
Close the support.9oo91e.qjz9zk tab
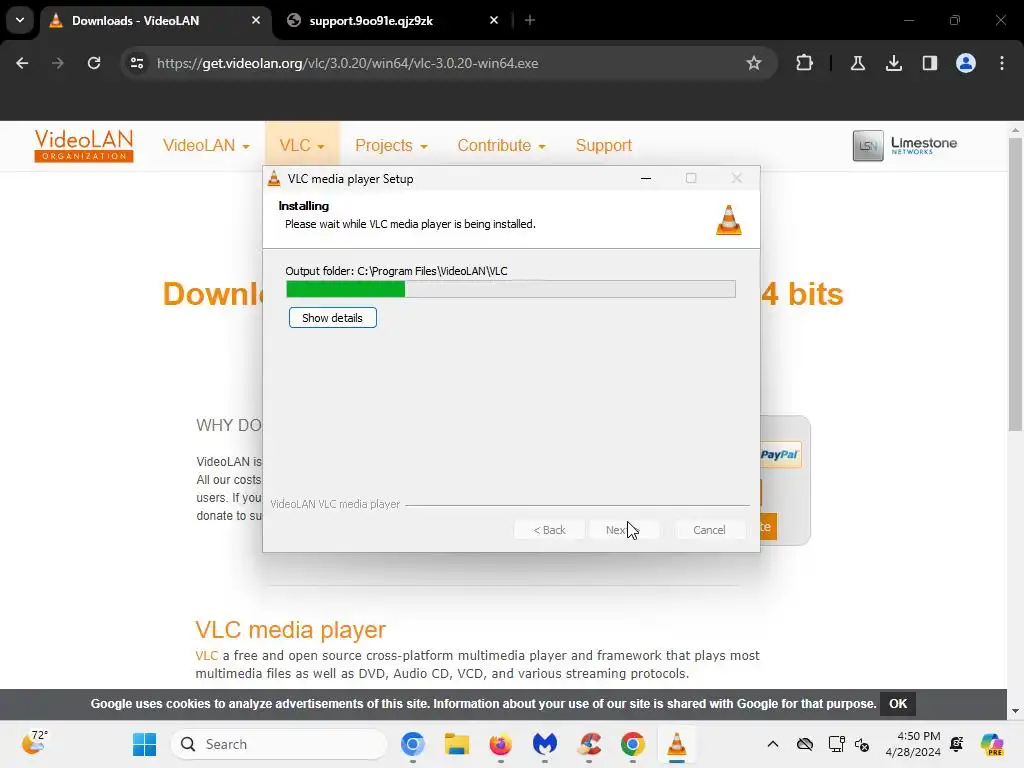tap(494, 20)
